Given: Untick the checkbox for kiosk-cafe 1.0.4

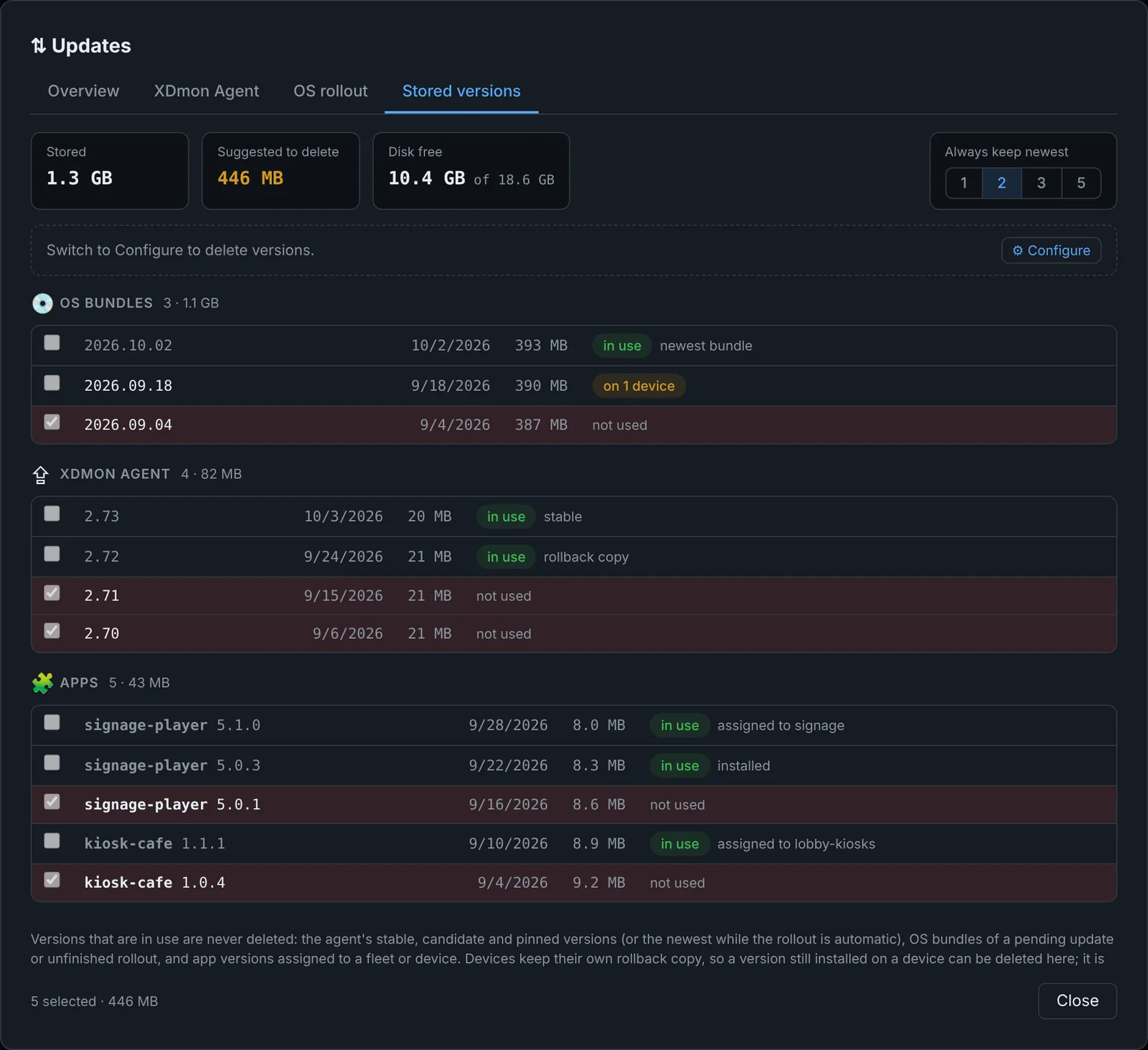Looking at the screenshot, I should tap(52, 879).
